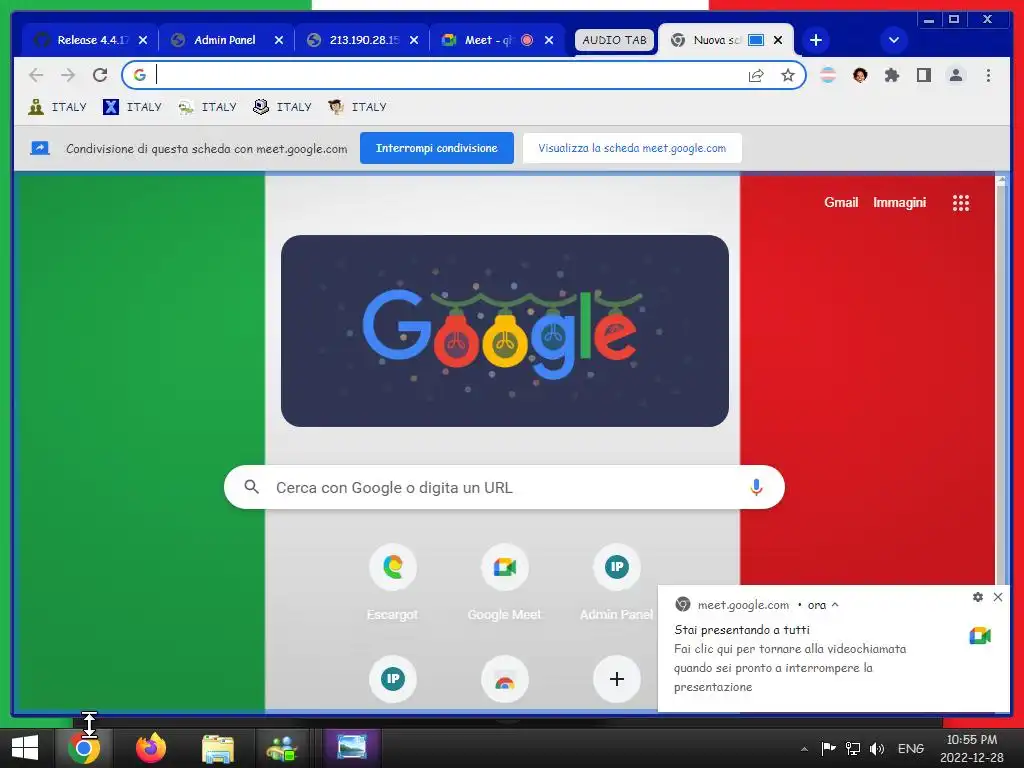
Task: Open Firefox from the taskbar
Action: coord(151,748)
